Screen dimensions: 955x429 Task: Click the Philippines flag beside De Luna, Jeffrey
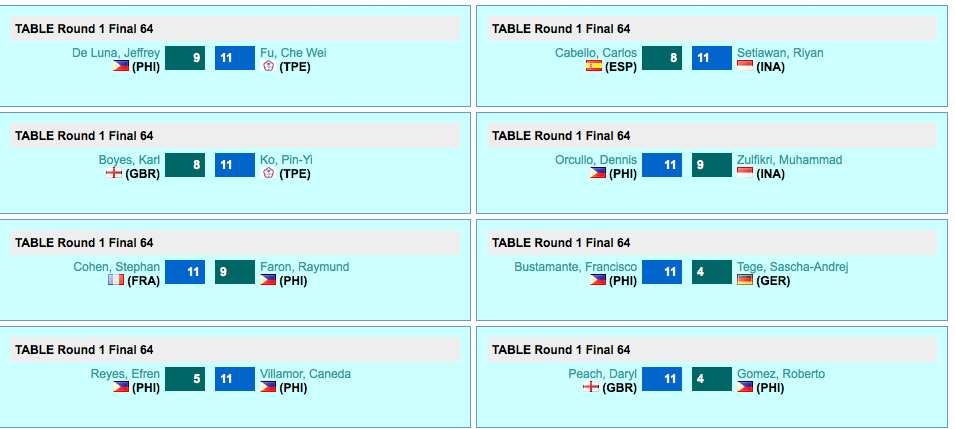121,66
